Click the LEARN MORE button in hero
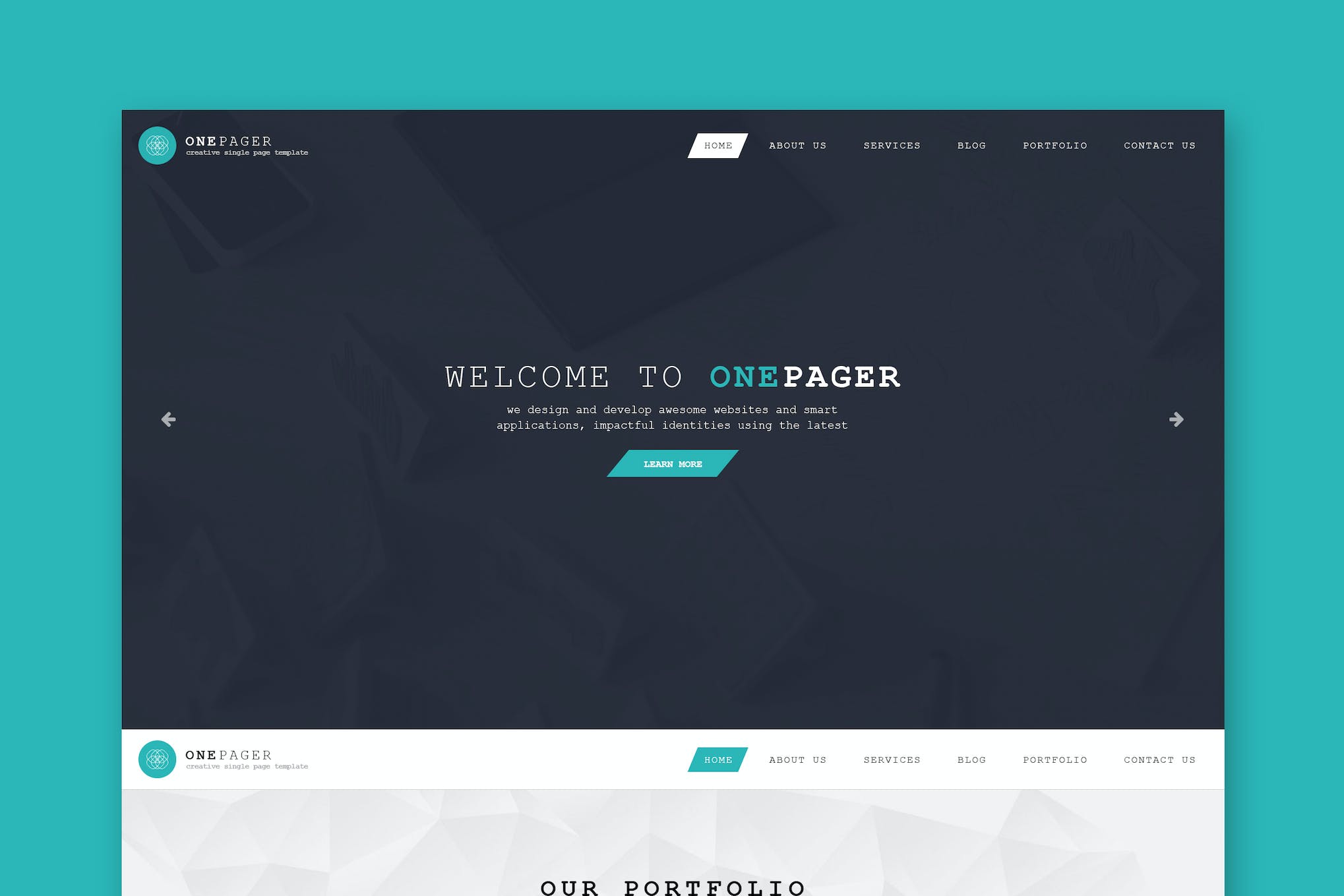Image resolution: width=1344 pixels, height=896 pixels. [672, 463]
